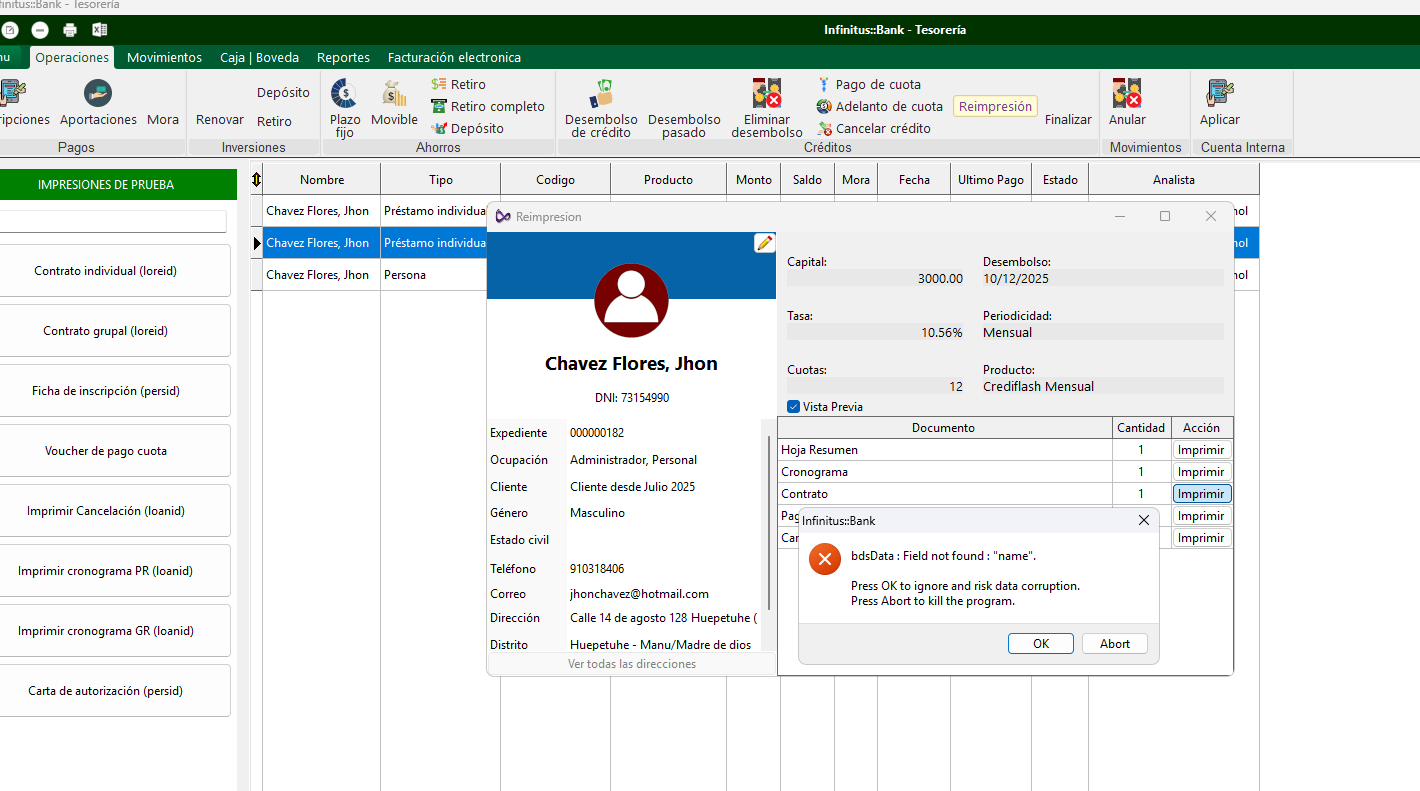Click the client details vertical scrollbar
Screen dimensions: 1420x791
coord(768,520)
